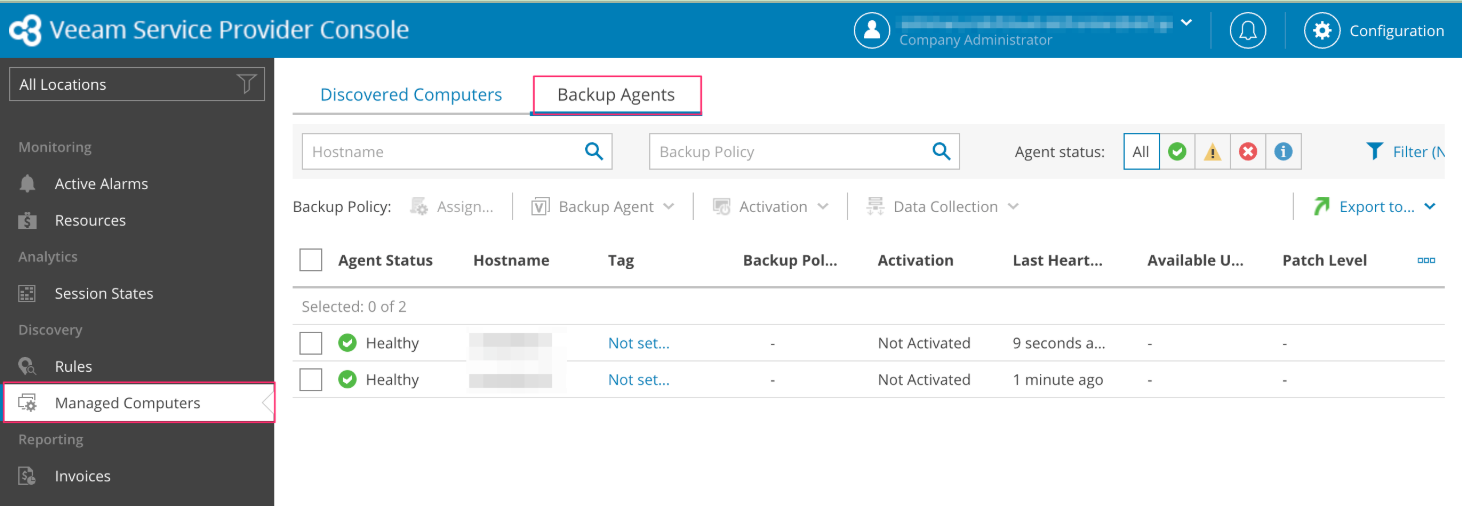The image size is (1462, 506).
Task: Click the blue Filter funnel icon
Action: click(x=1375, y=151)
